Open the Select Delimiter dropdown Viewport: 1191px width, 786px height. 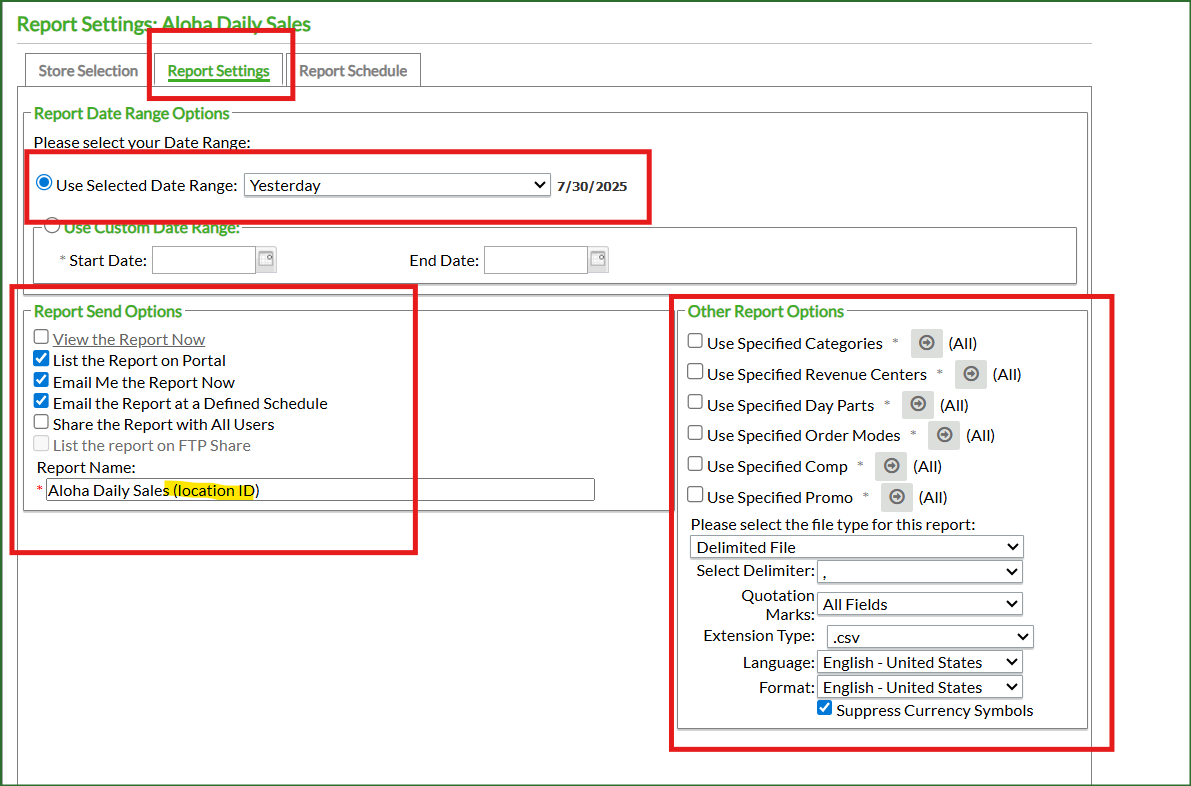click(x=920, y=571)
